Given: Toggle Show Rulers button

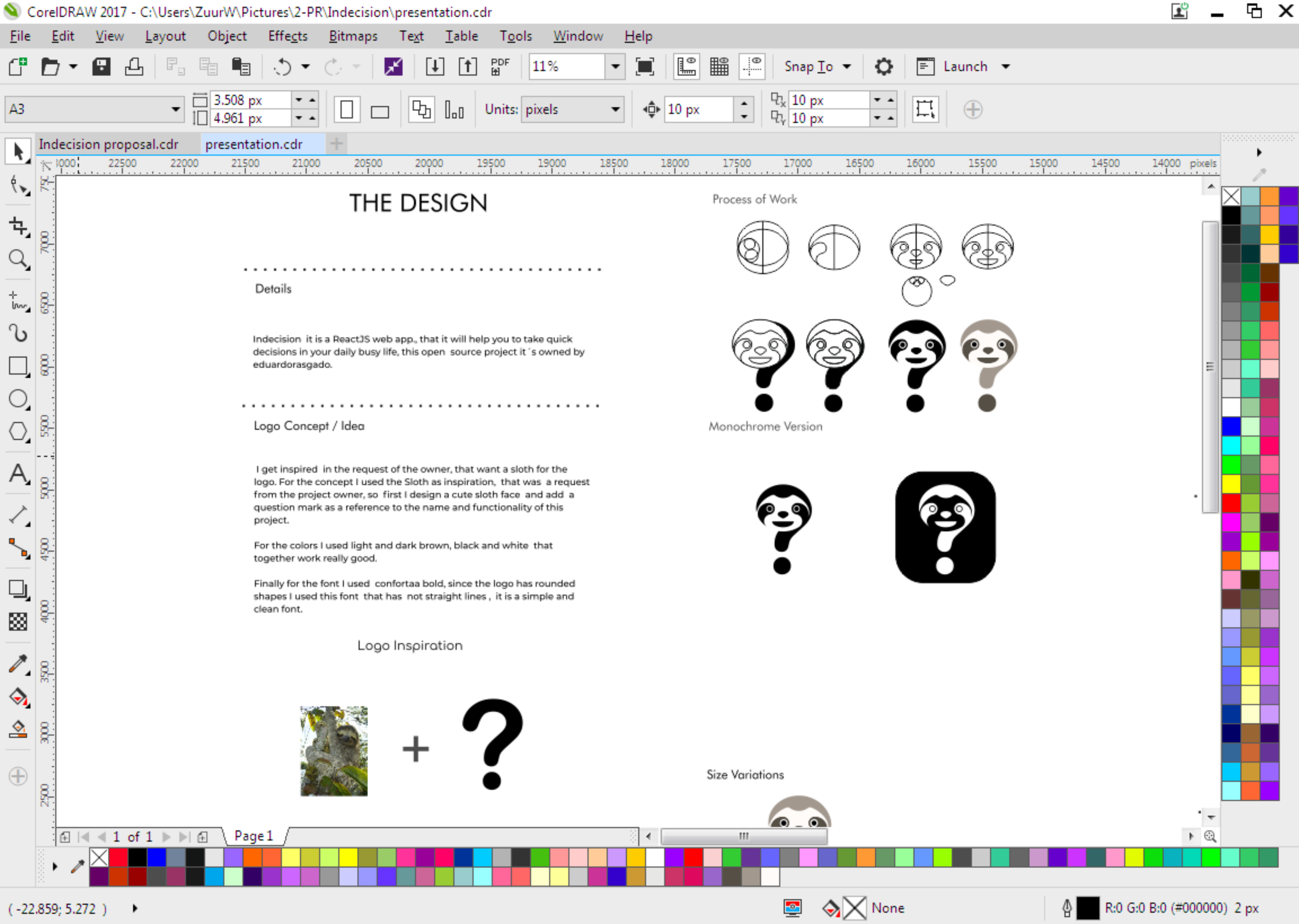Looking at the screenshot, I should (x=687, y=67).
